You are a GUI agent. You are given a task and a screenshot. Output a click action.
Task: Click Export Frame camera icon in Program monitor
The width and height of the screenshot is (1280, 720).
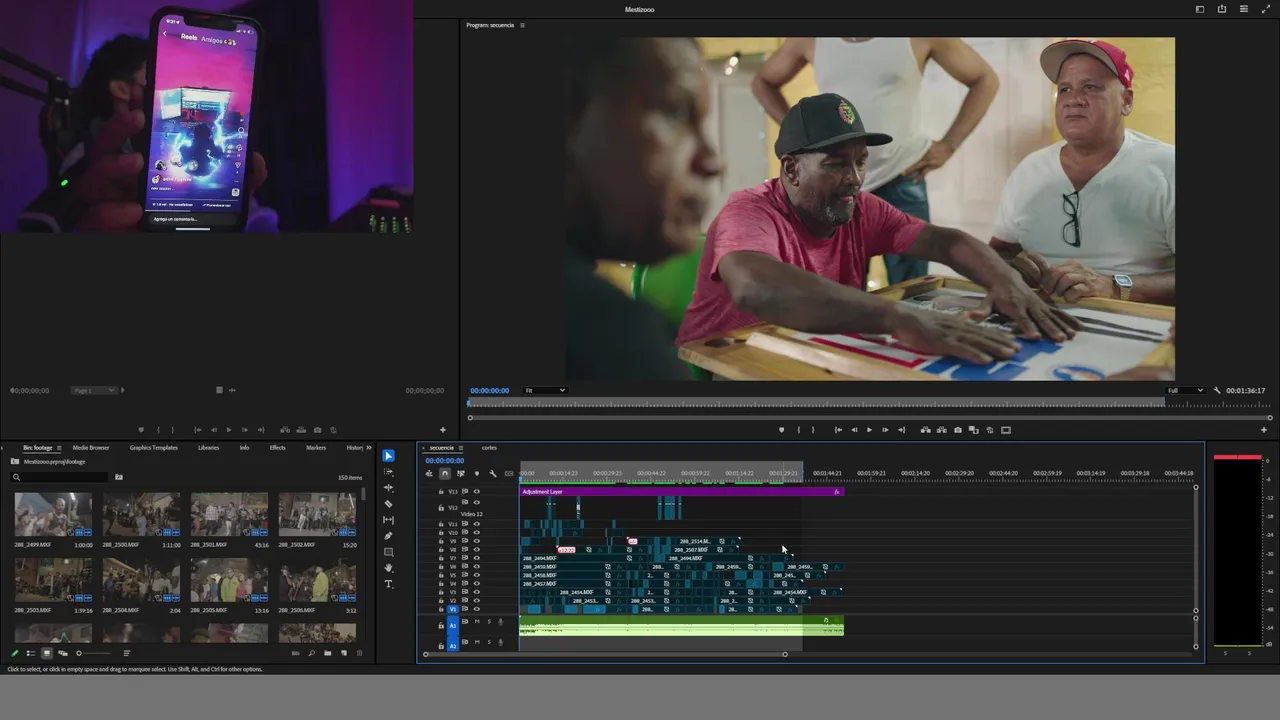click(958, 430)
